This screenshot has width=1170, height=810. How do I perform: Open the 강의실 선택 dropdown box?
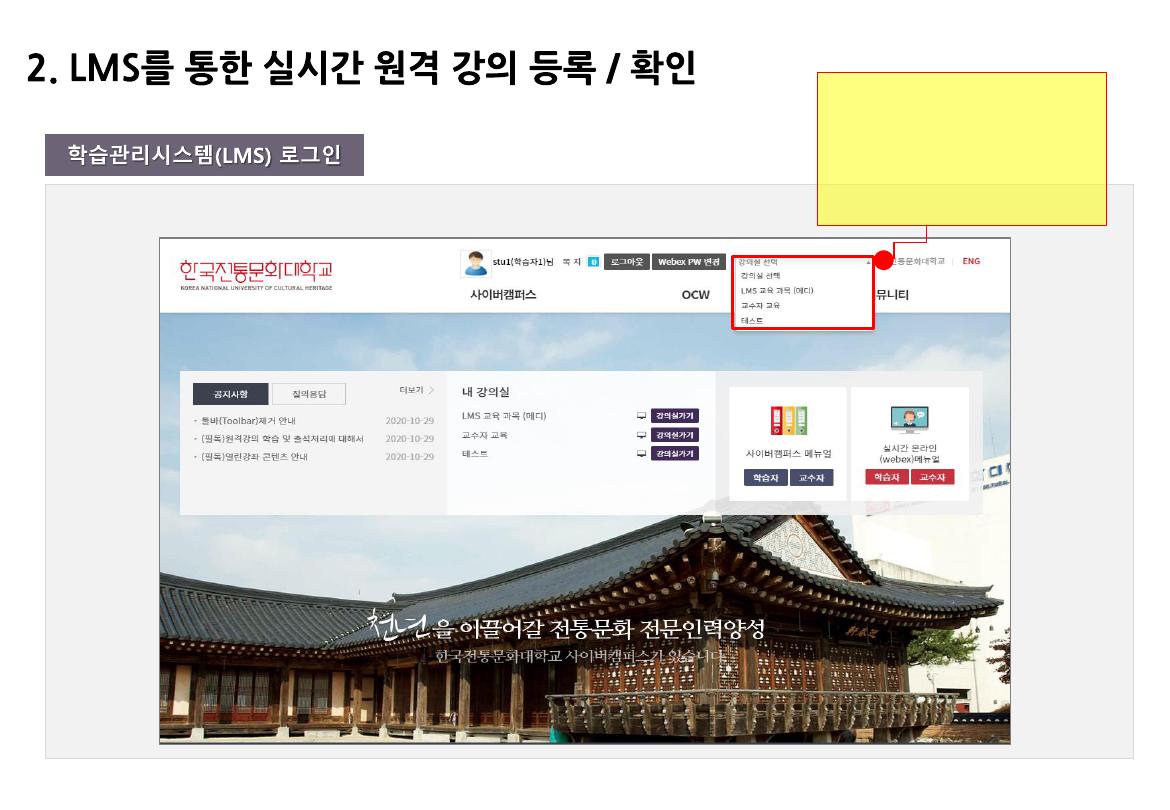802,262
